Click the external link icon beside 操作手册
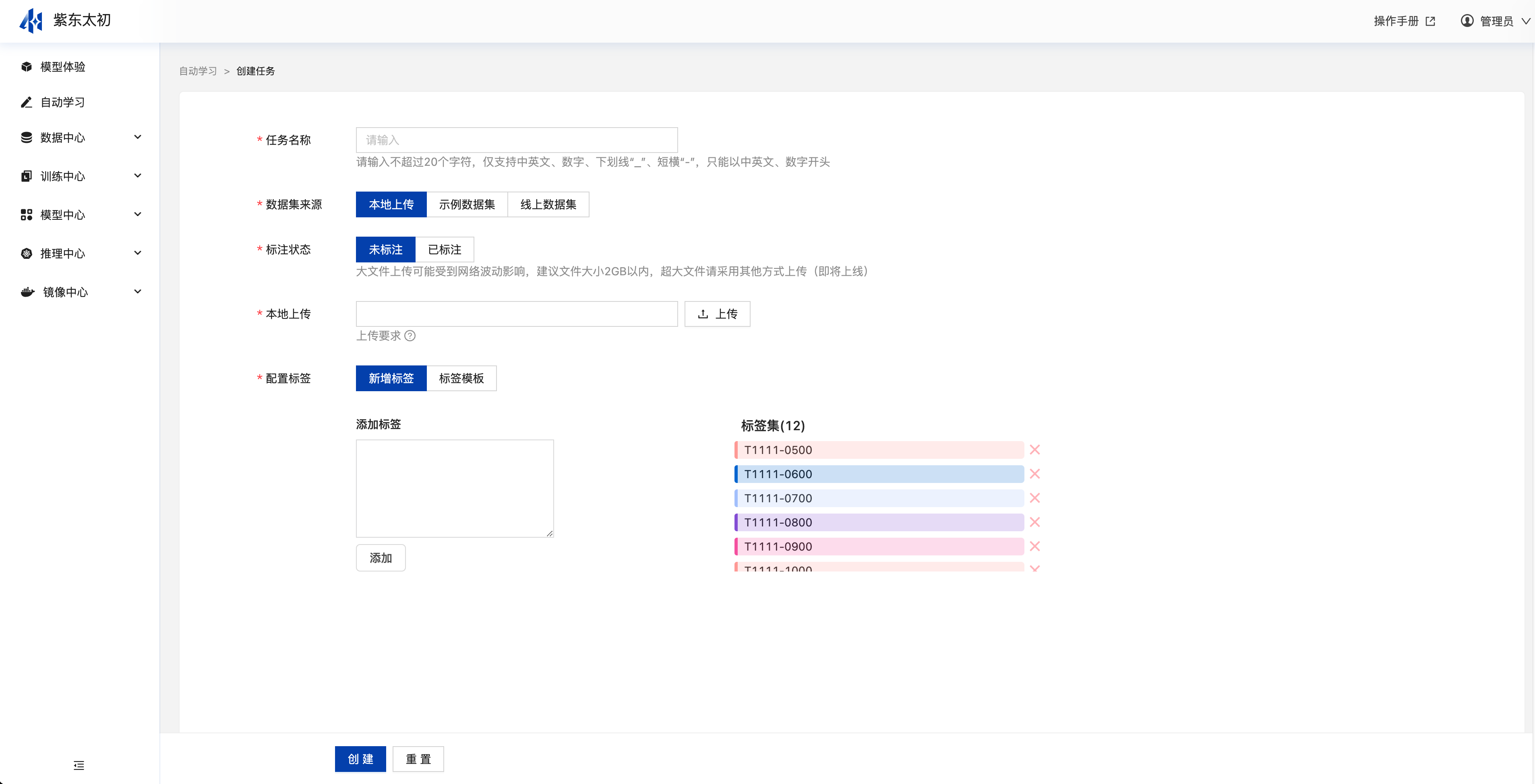 pos(1430,21)
